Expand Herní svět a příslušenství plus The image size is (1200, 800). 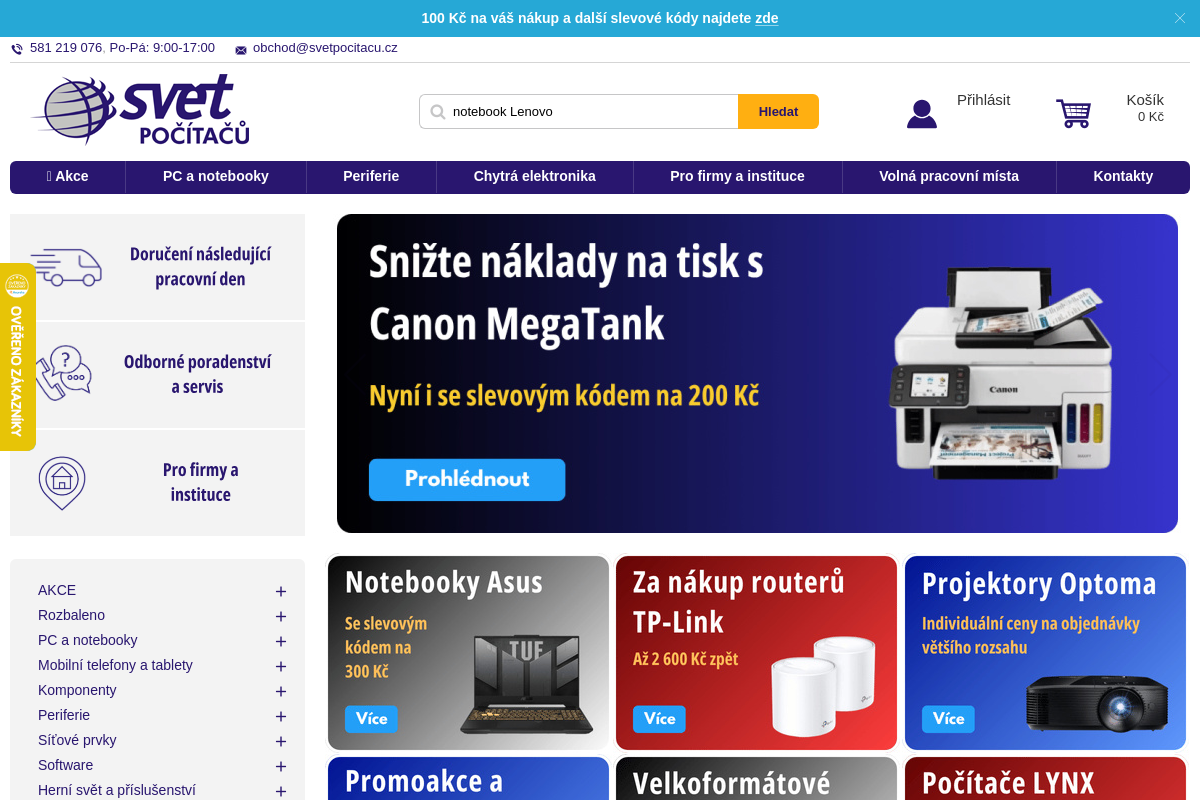point(281,792)
